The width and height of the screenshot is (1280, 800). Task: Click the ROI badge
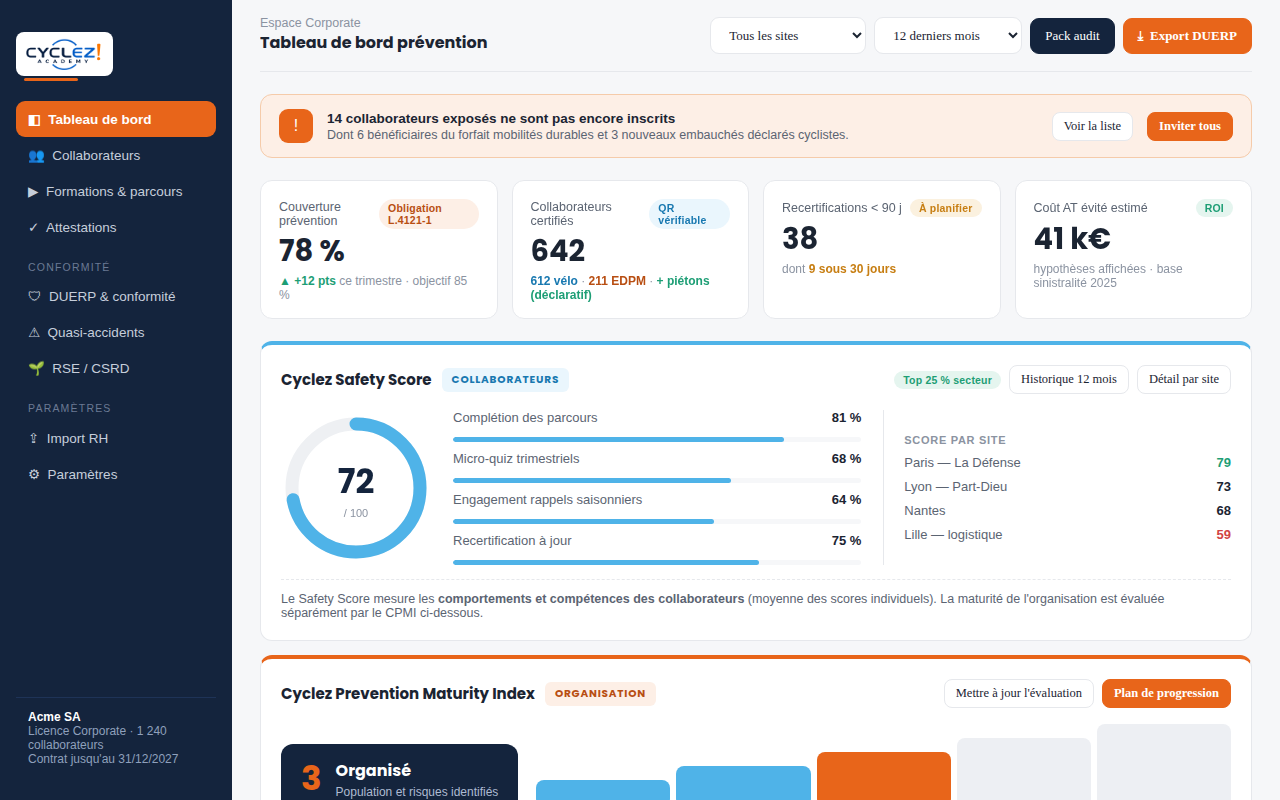[1214, 208]
